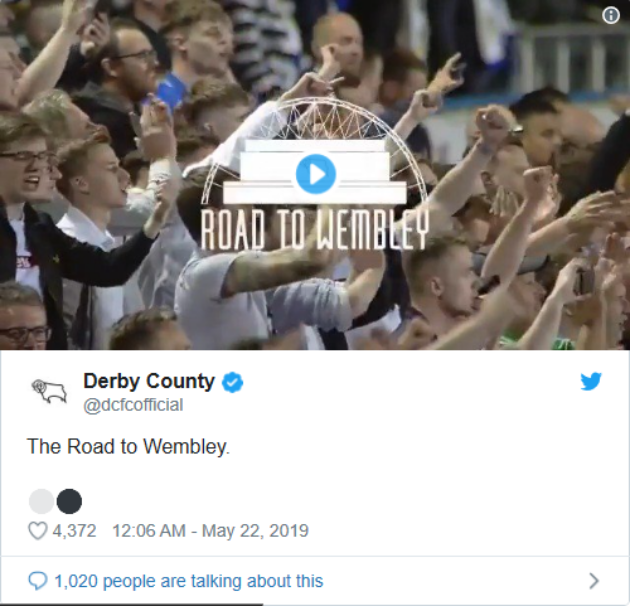Click the white circle emoji

(x=41, y=501)
